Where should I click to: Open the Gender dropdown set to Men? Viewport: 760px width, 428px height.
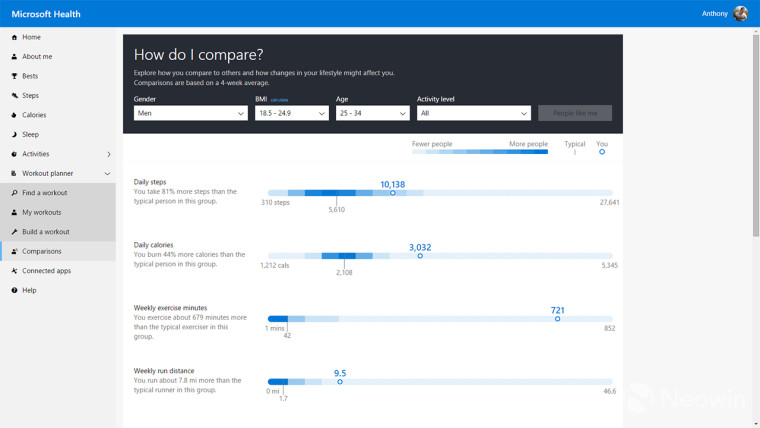pos(190,113)
